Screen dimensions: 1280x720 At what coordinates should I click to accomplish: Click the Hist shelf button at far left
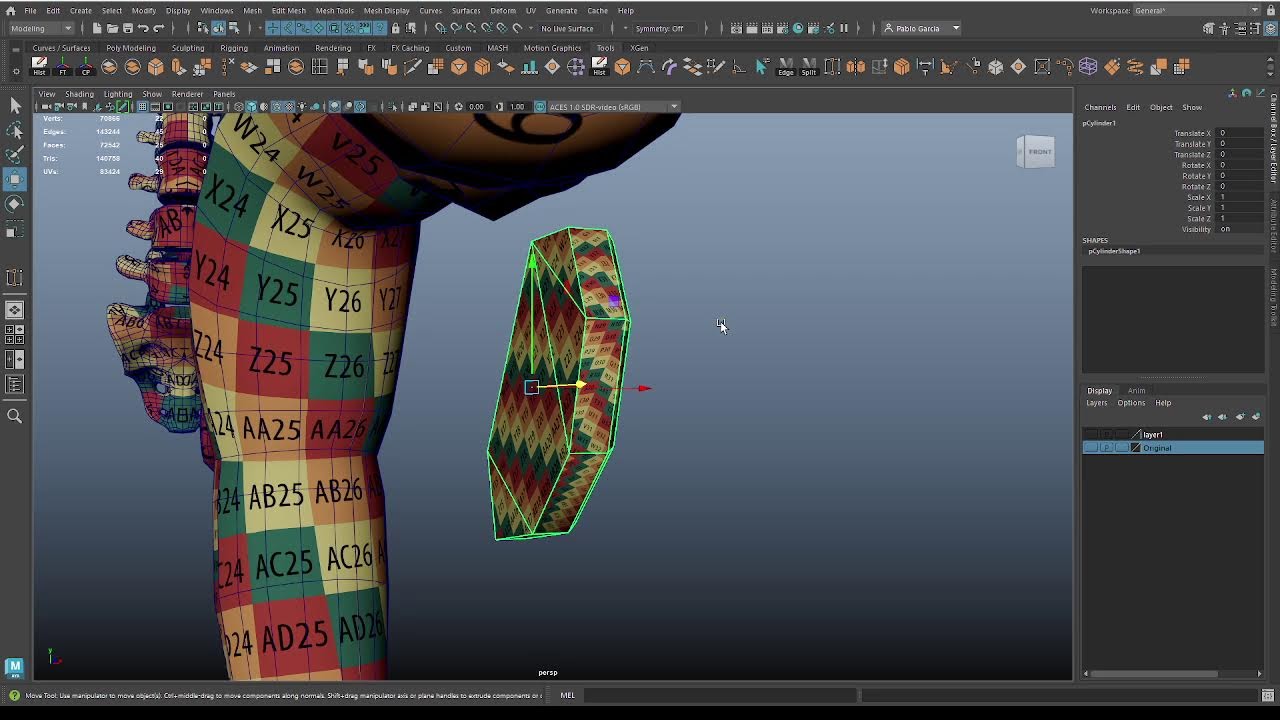click(x=39, y=67)
